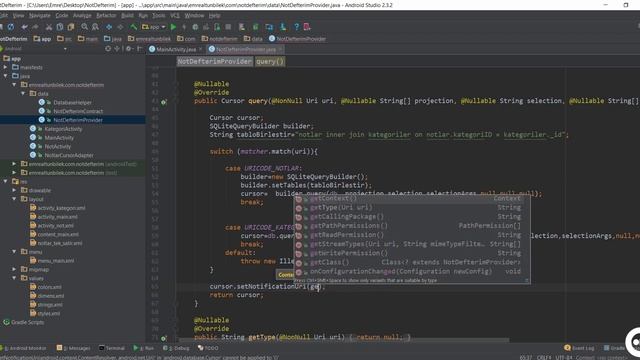The height and width of the screenshot is (360, 640).
Task: Click override gutter icon beside getType method
Action: (164, 338)
